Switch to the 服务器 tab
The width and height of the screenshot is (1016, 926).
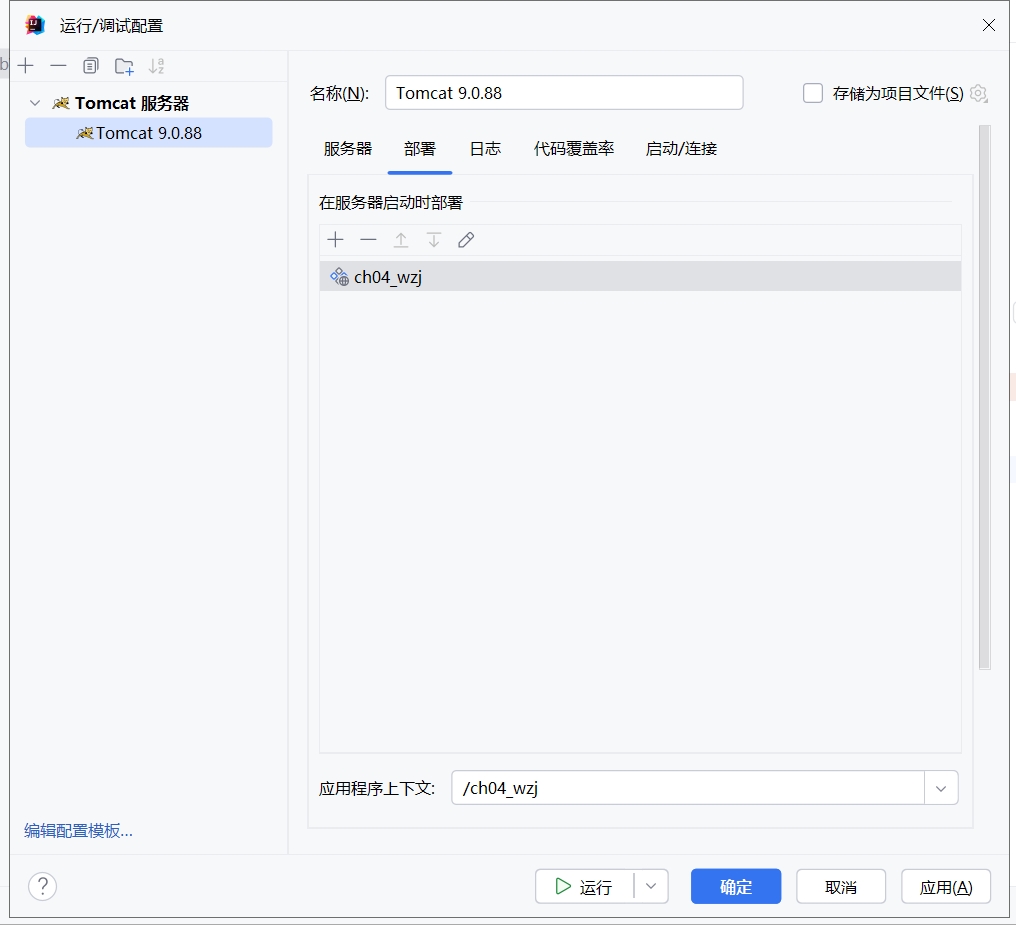[348, 149]
